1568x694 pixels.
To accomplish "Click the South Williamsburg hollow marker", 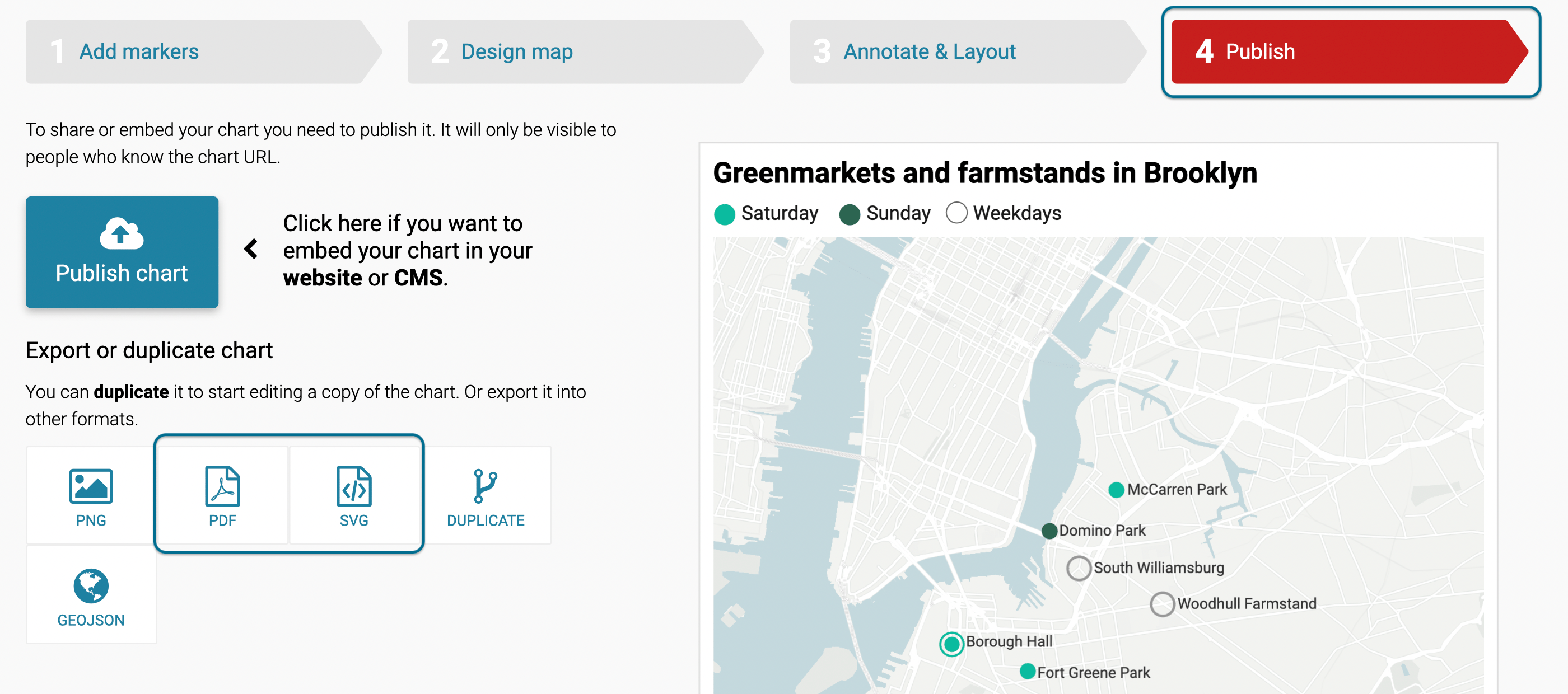I will 1079,568.
